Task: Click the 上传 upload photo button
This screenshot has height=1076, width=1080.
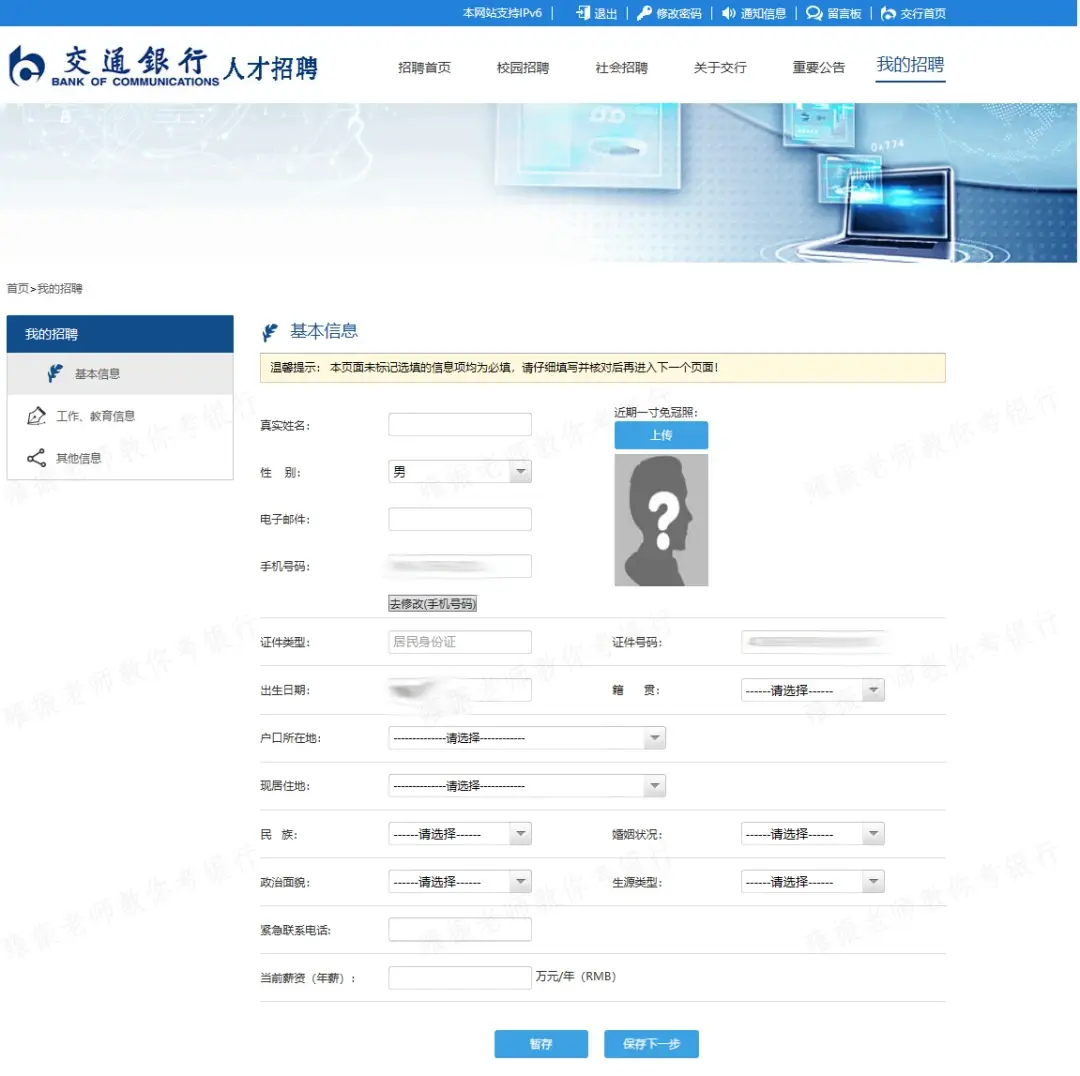Action: (x=661, y=435)
